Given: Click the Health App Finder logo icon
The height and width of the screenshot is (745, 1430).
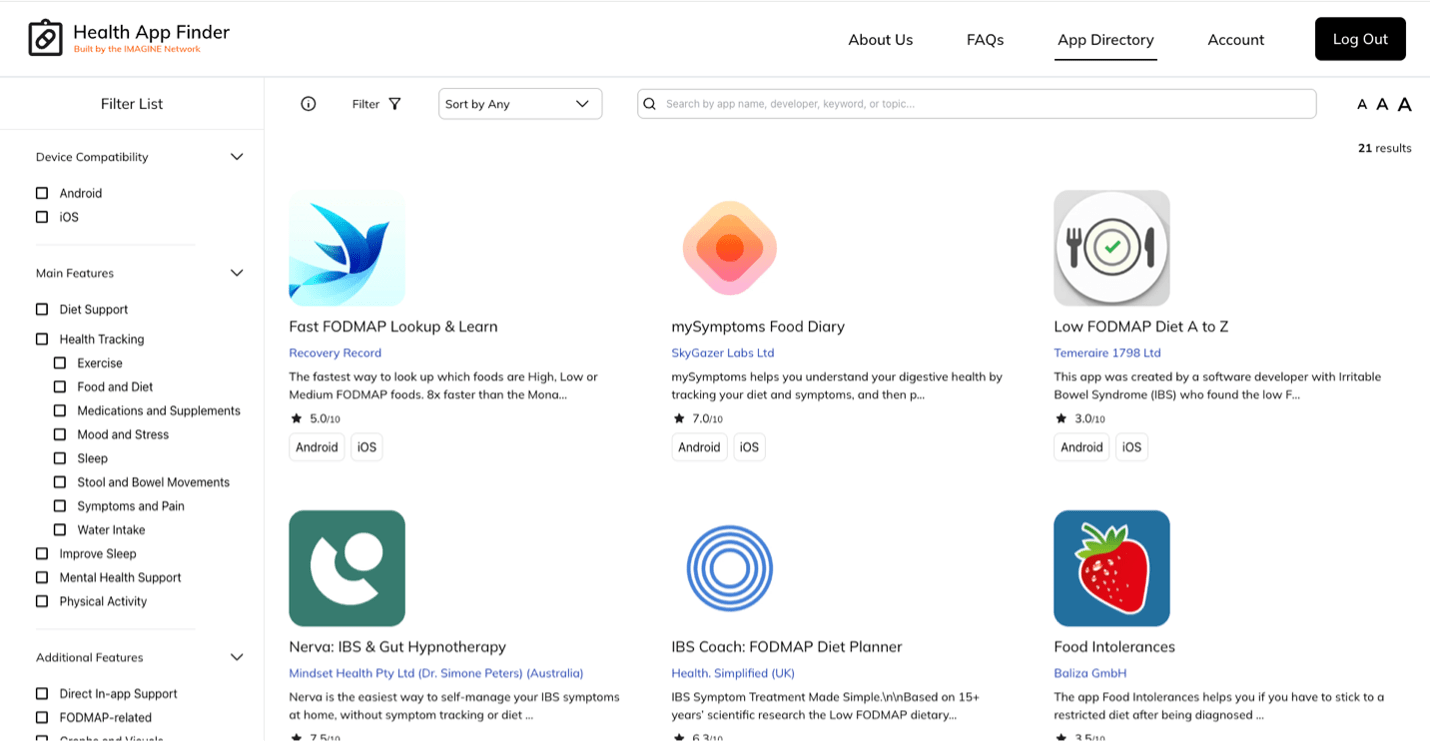Looking at the screenshot, I should [45, 38].
